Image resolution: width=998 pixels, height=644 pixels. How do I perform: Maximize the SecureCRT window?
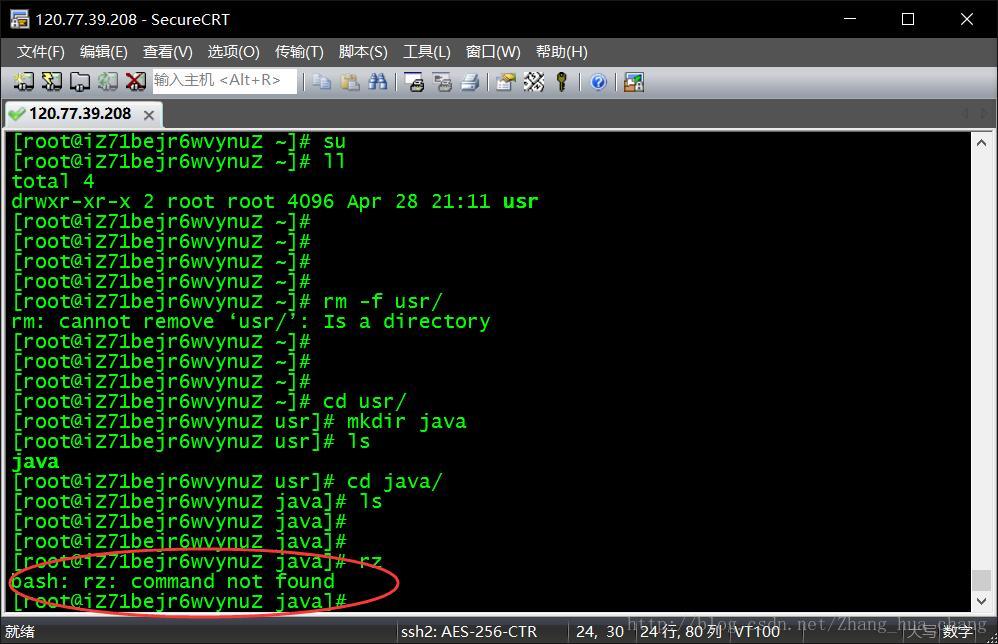(x=908, y=19)
